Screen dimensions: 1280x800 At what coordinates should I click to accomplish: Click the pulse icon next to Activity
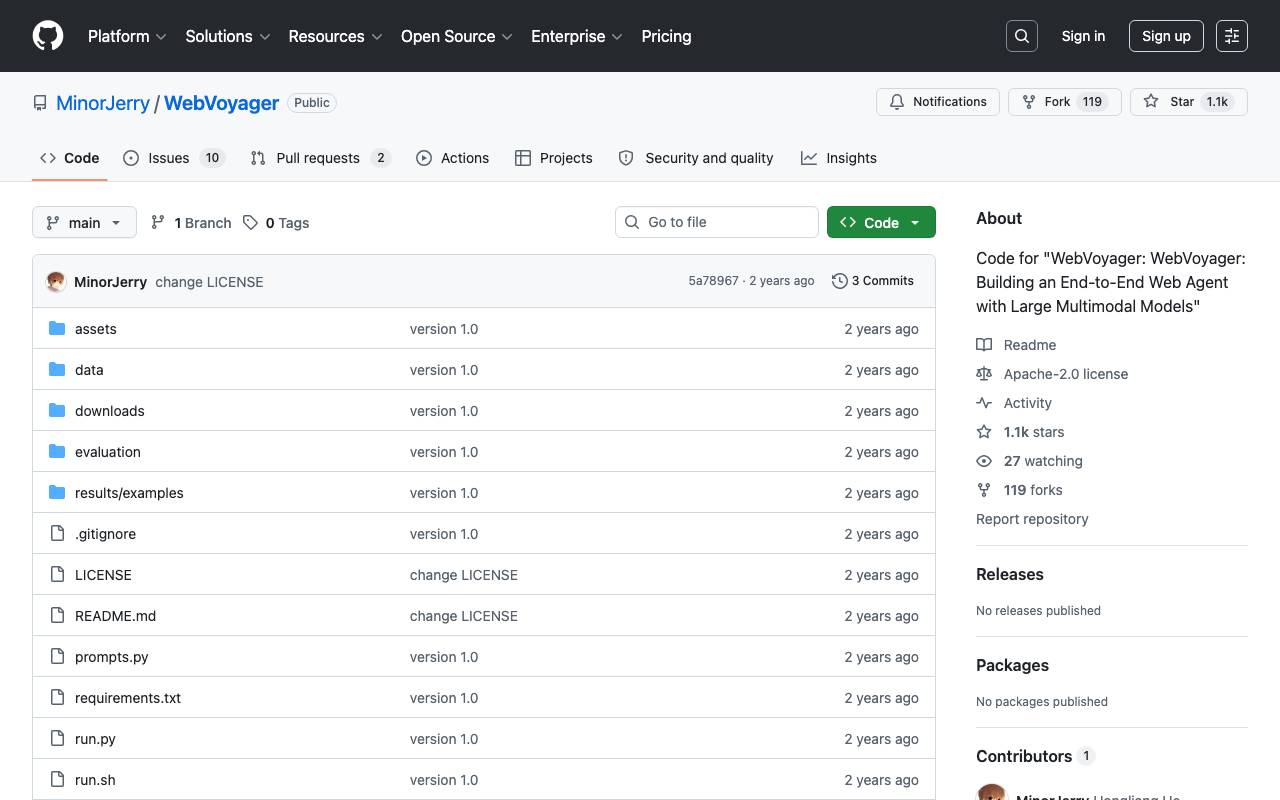tap(984, 403)
